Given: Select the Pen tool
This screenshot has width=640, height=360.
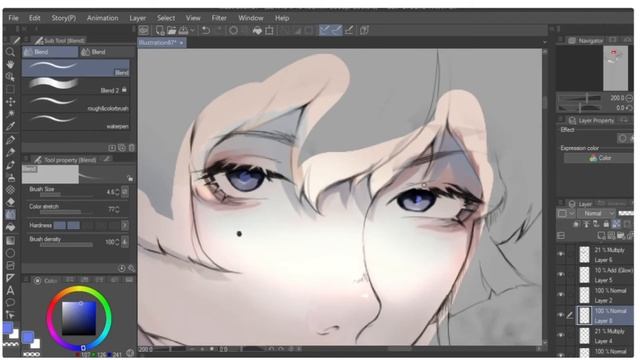Looking at the screenshot, I should 10,140.
